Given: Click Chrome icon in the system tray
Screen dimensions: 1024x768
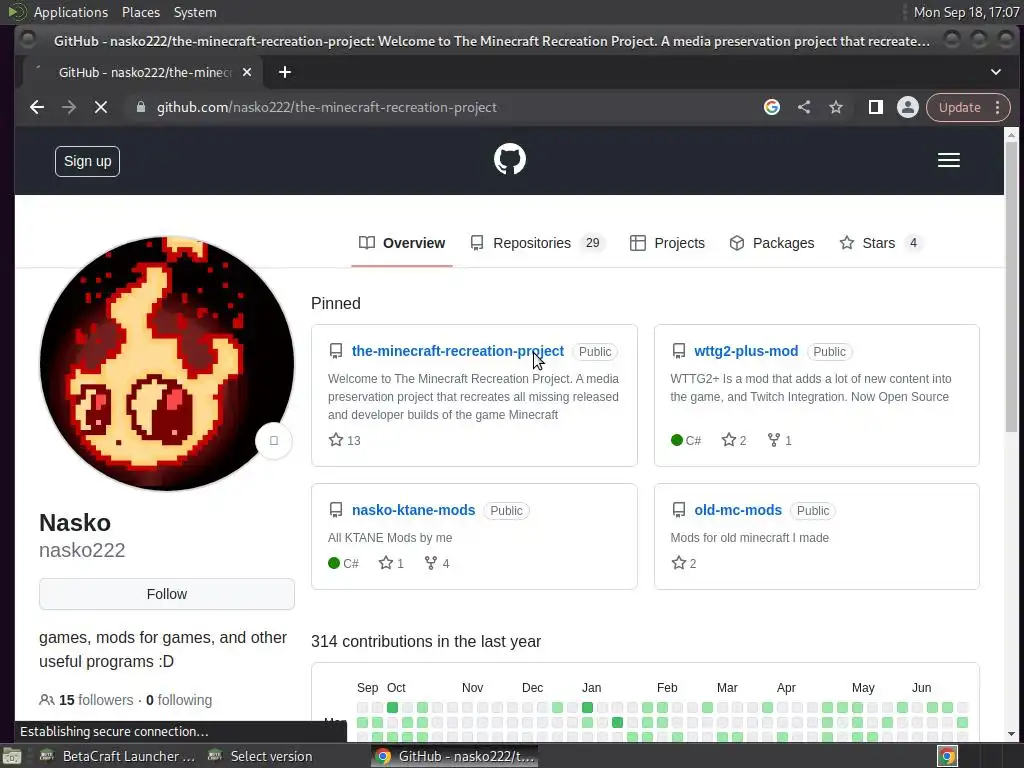Looking at the screenshot, I should (x=948, y=756).
